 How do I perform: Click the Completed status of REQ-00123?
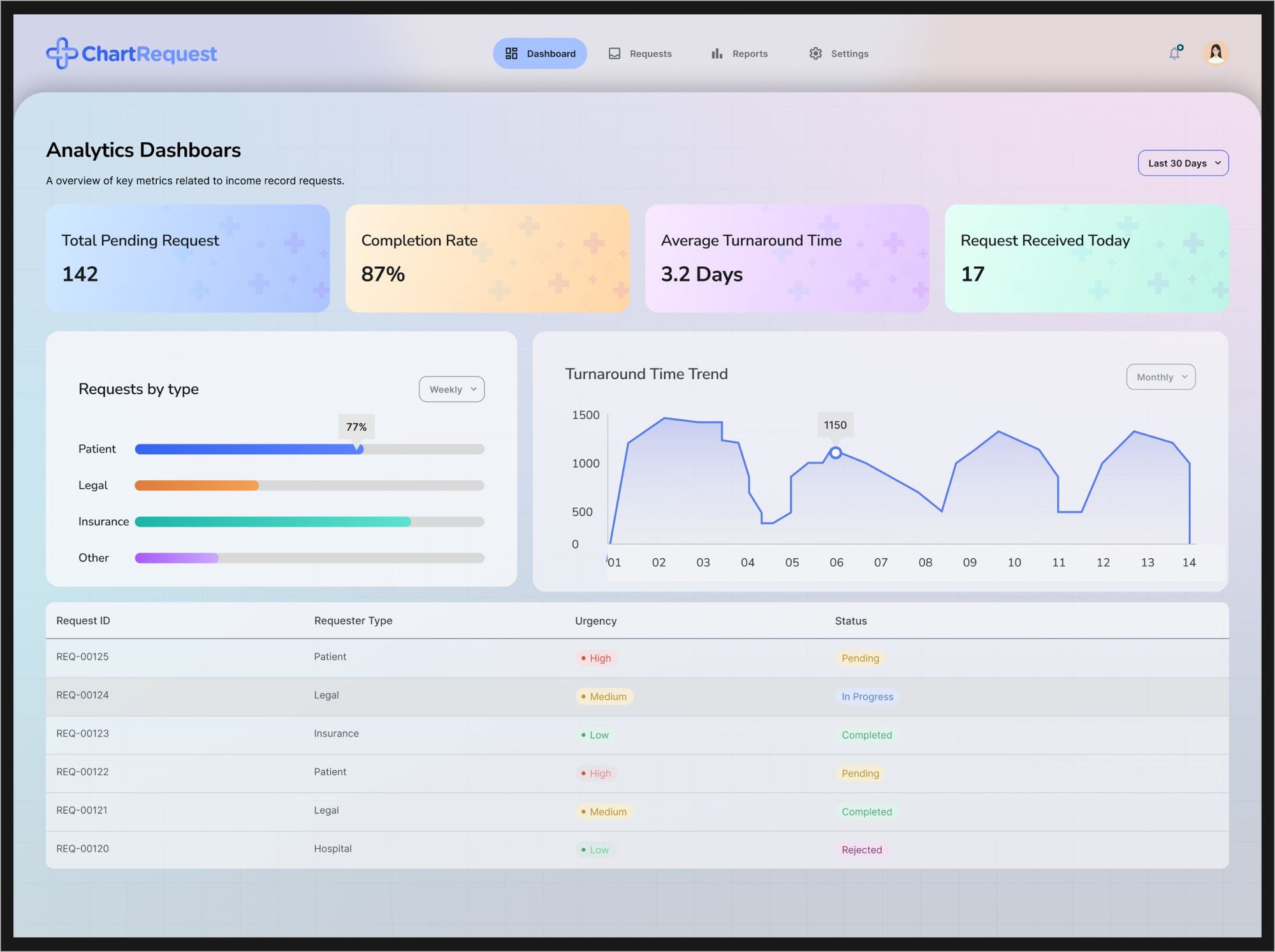pyautogui.click(x=866, y=735)
